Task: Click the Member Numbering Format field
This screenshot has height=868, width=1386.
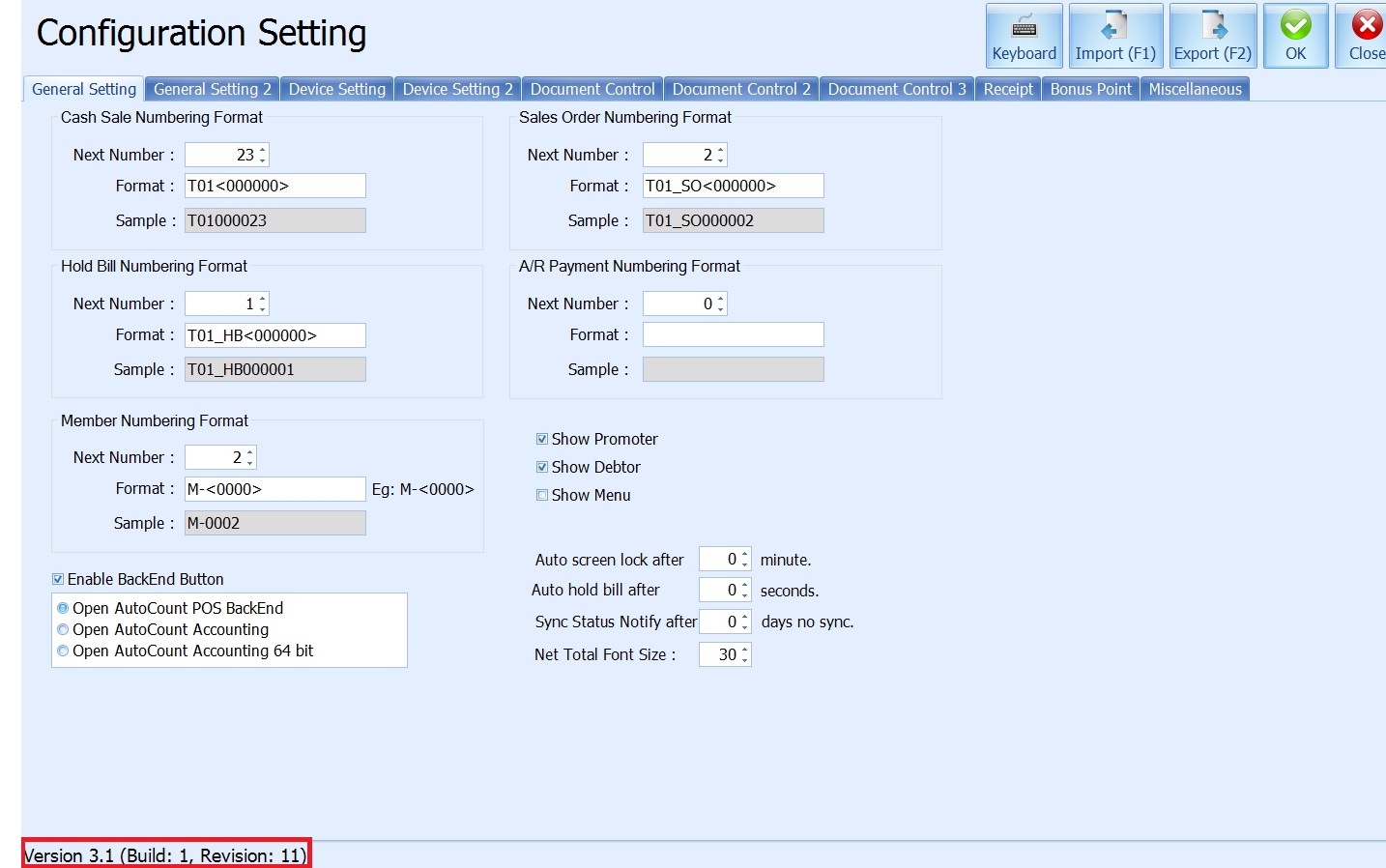Action: 274,489
